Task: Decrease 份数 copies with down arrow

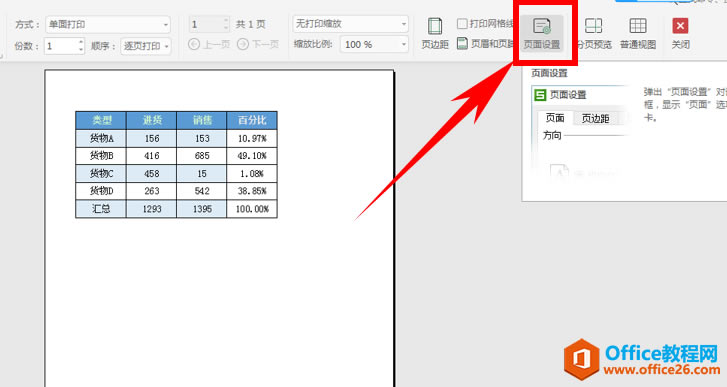Action: click(x=81, y=49)
